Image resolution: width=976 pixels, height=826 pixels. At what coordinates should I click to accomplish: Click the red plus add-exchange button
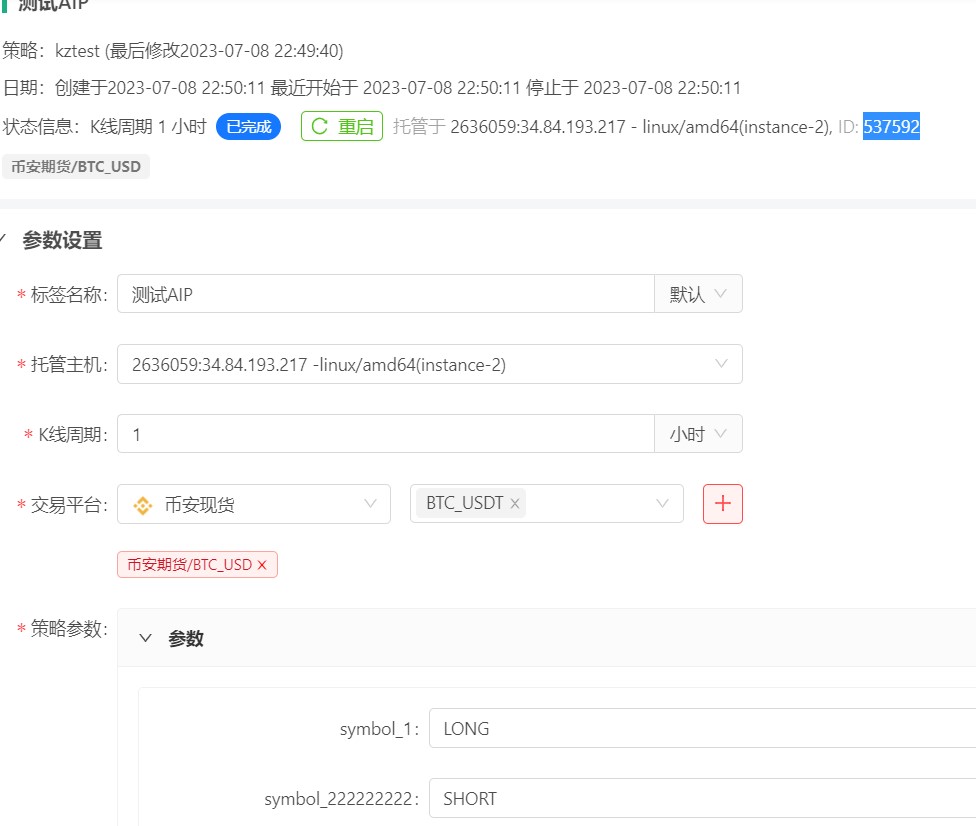tap(723, 504)
